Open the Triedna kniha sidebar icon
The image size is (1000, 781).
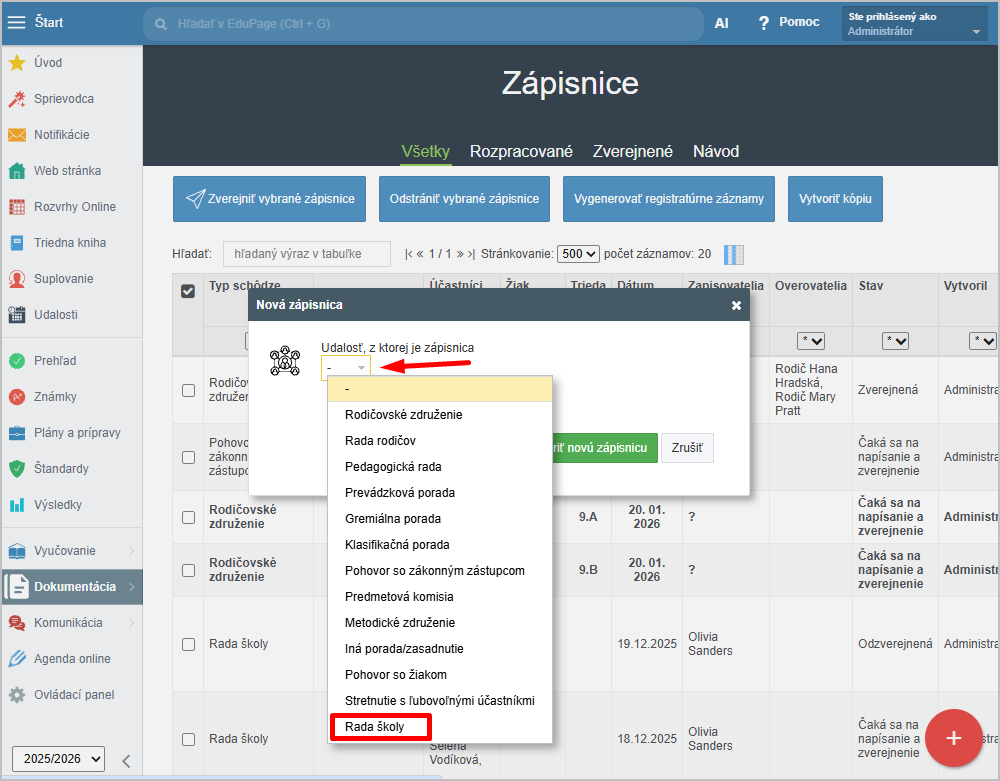point(17,243)
